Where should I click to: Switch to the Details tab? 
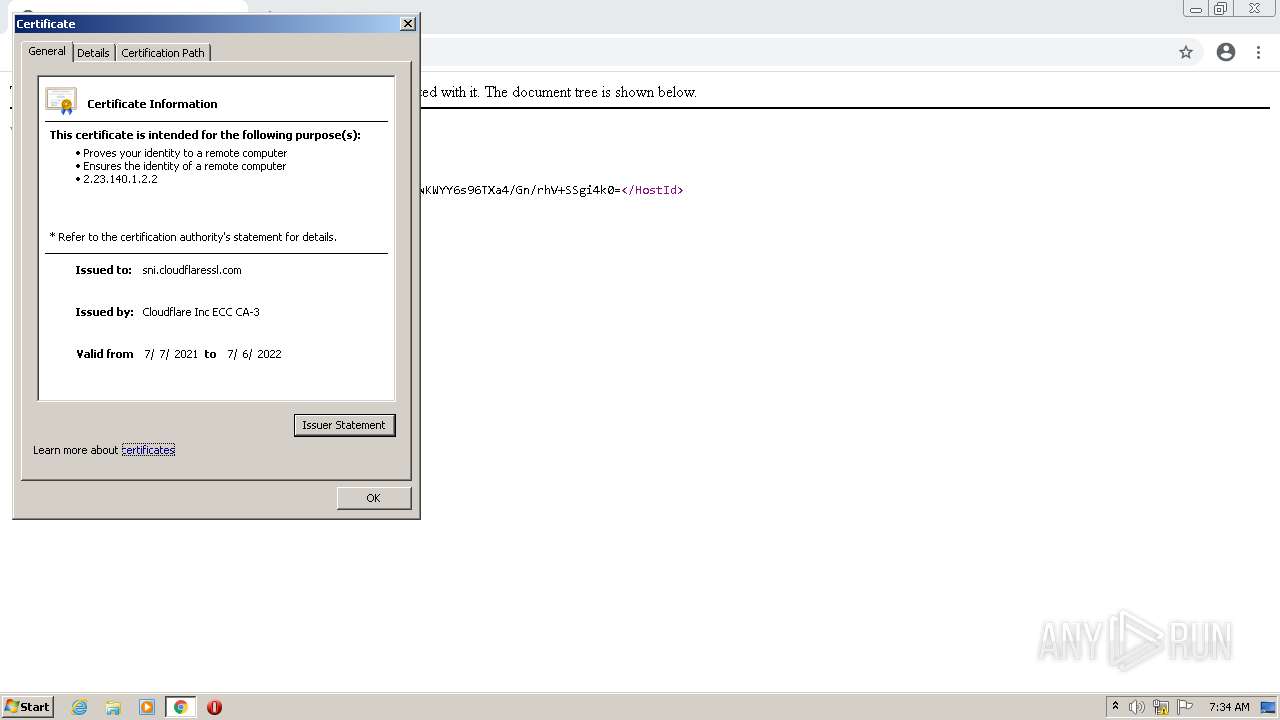coord(93,53)
